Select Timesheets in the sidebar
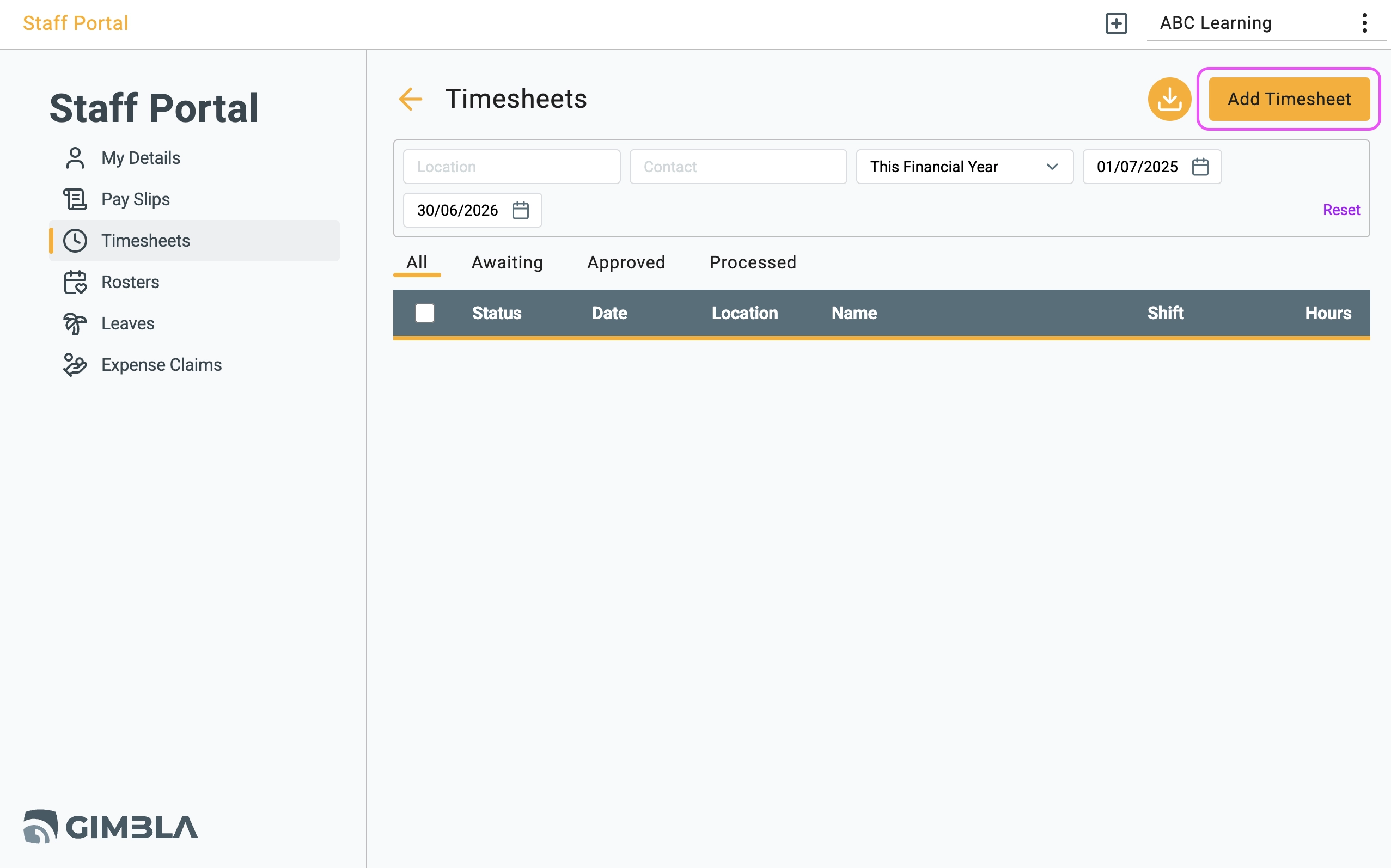 pos(194,241)
